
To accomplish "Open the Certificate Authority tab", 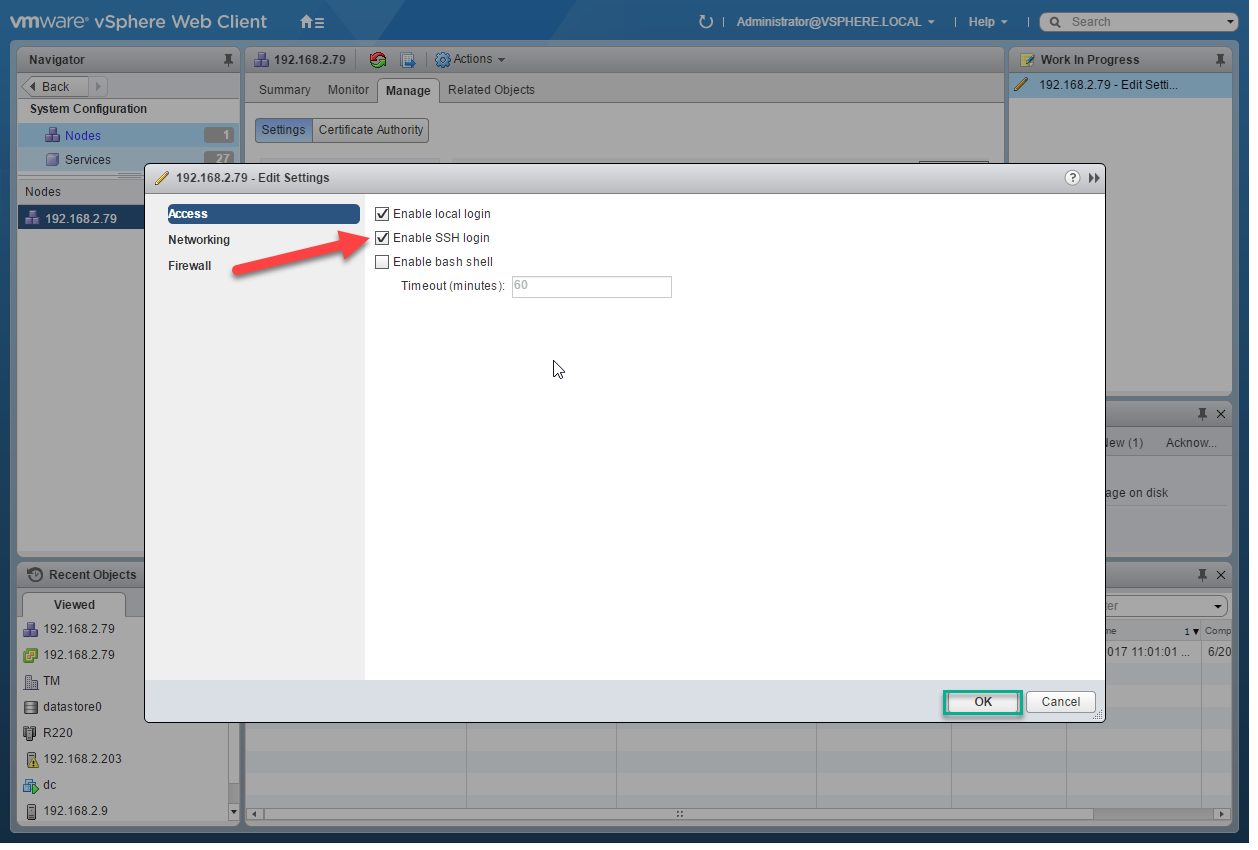I will point(370,130).
